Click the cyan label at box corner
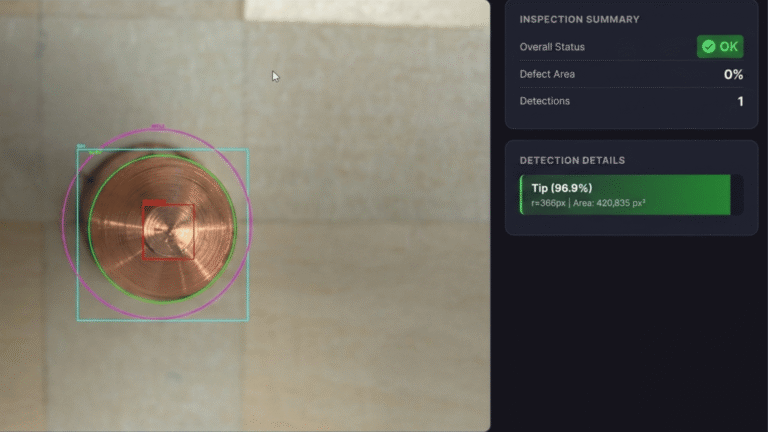This screenshot has width=768, height=432. [81, 146]
